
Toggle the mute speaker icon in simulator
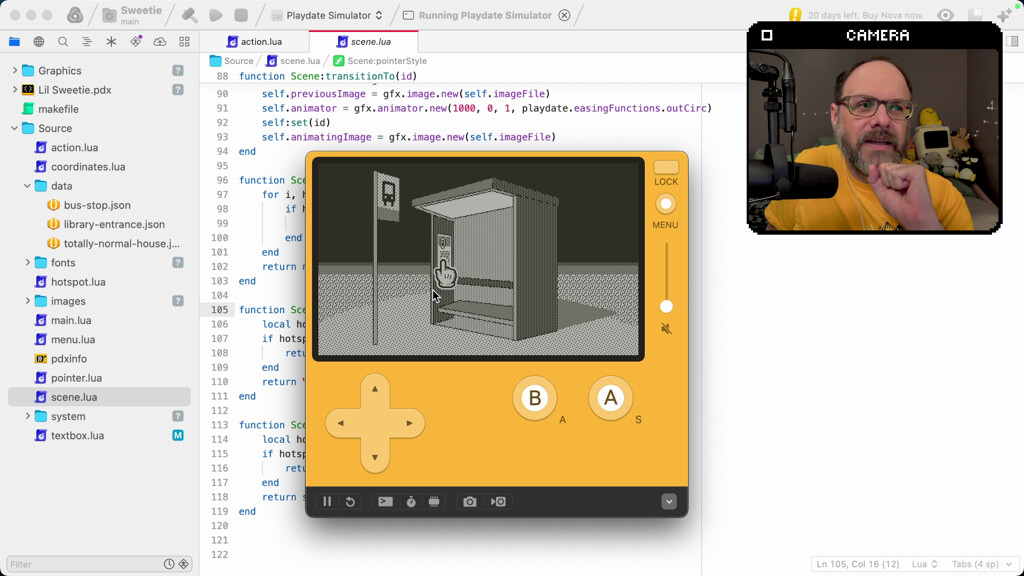coord(666,329)
